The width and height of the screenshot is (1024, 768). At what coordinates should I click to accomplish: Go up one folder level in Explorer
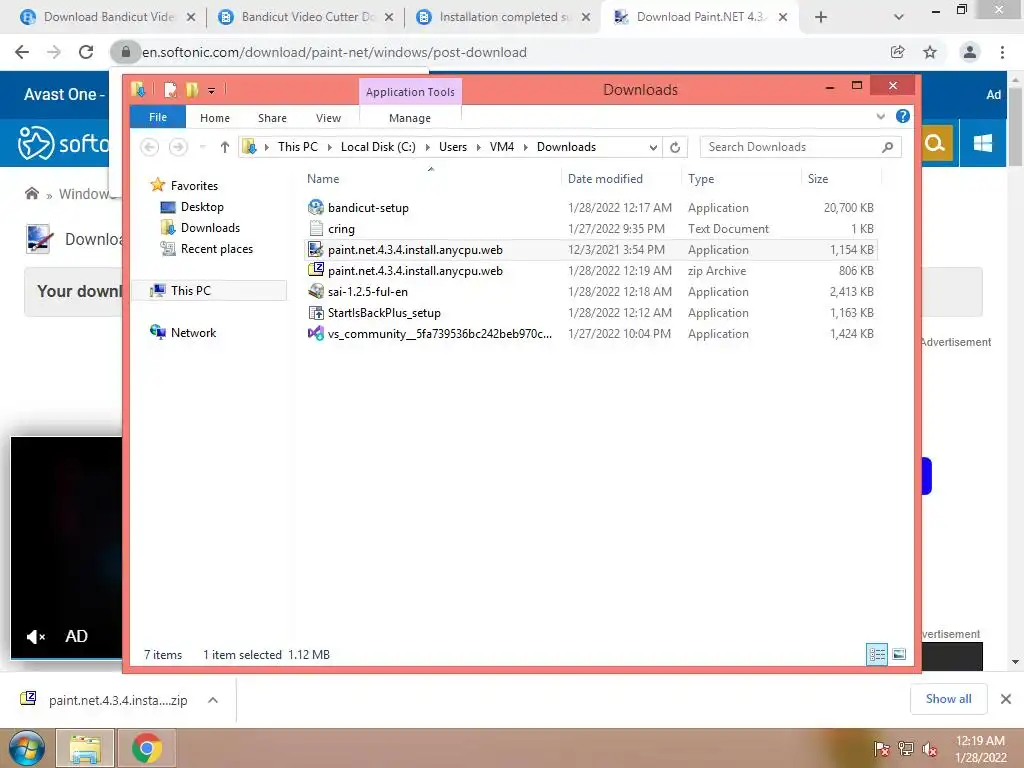click(x=225, y=147)
